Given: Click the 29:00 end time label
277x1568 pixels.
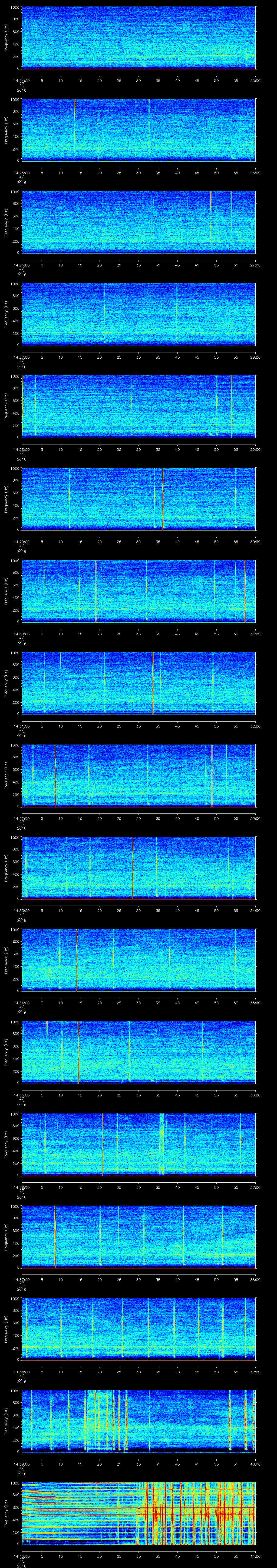Looking at the screenshot, I should tap(255, 449).
